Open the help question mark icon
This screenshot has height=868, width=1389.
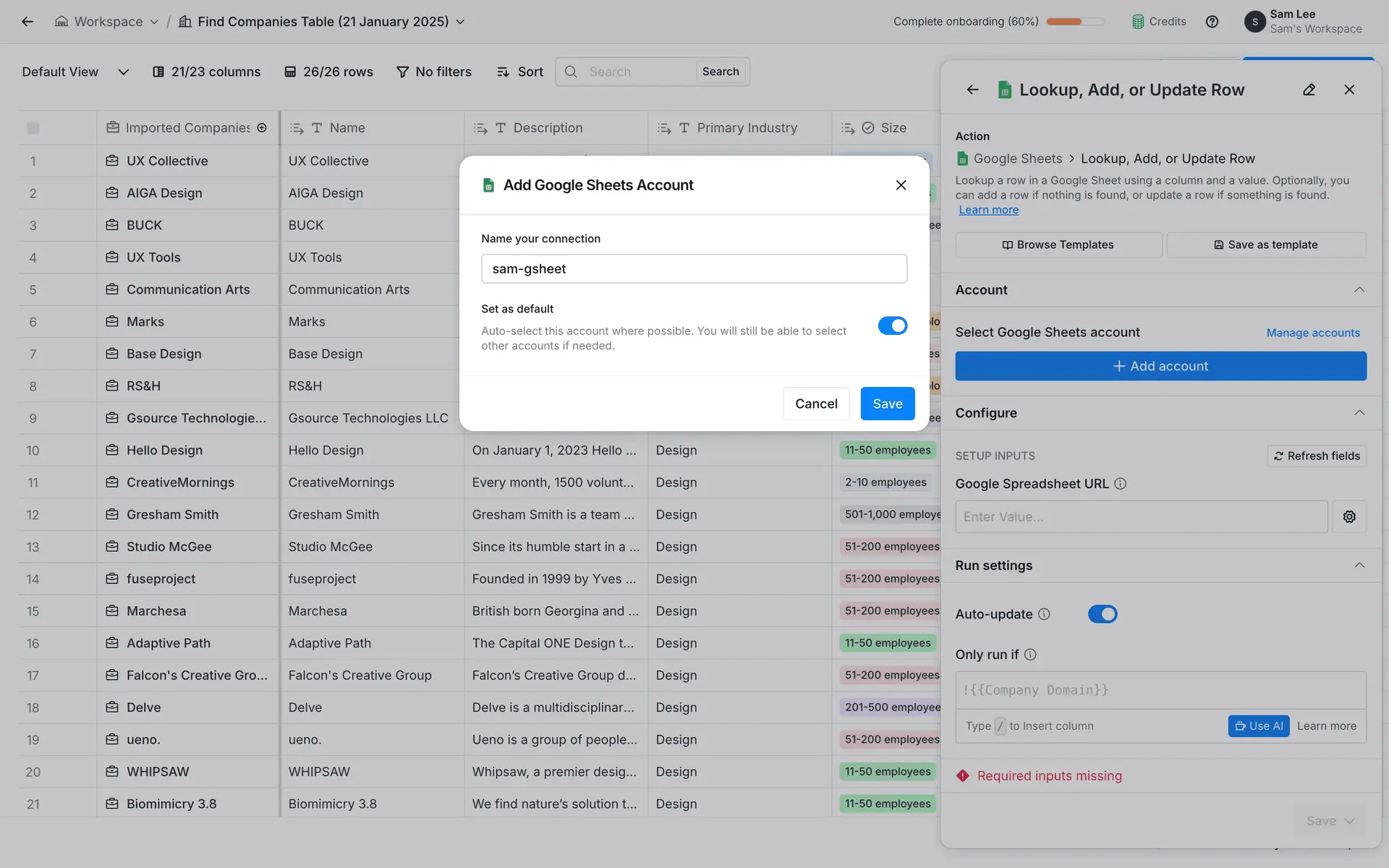(1212, 22)
